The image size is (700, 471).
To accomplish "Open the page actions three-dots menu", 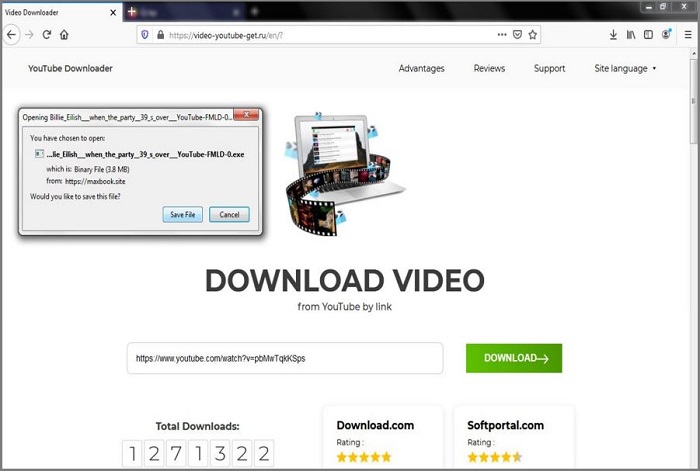I will click(502, 34).
